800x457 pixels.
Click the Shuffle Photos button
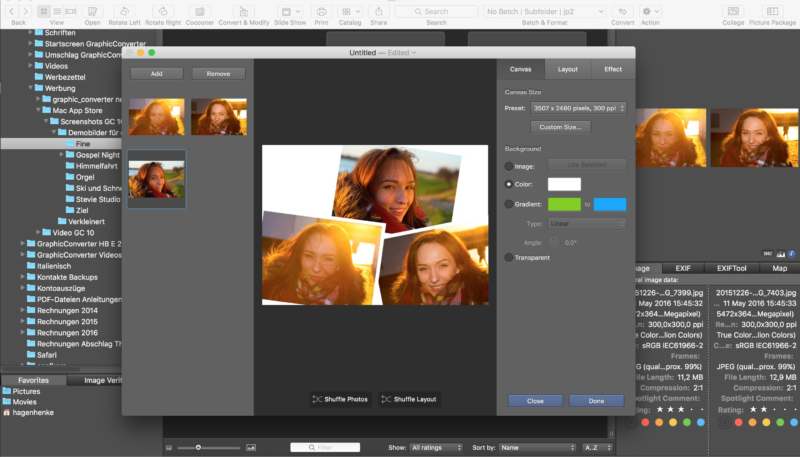[x=340, y=399]
